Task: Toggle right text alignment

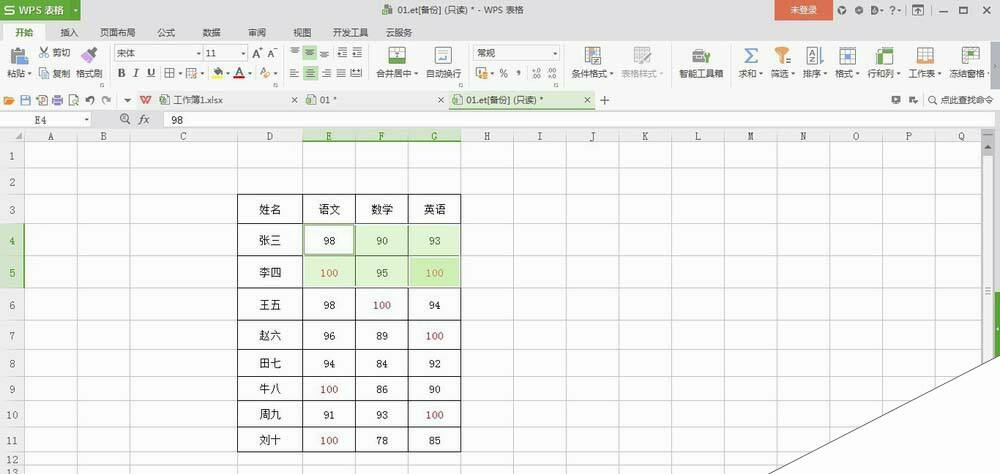Action: click(x=326, y=73)
